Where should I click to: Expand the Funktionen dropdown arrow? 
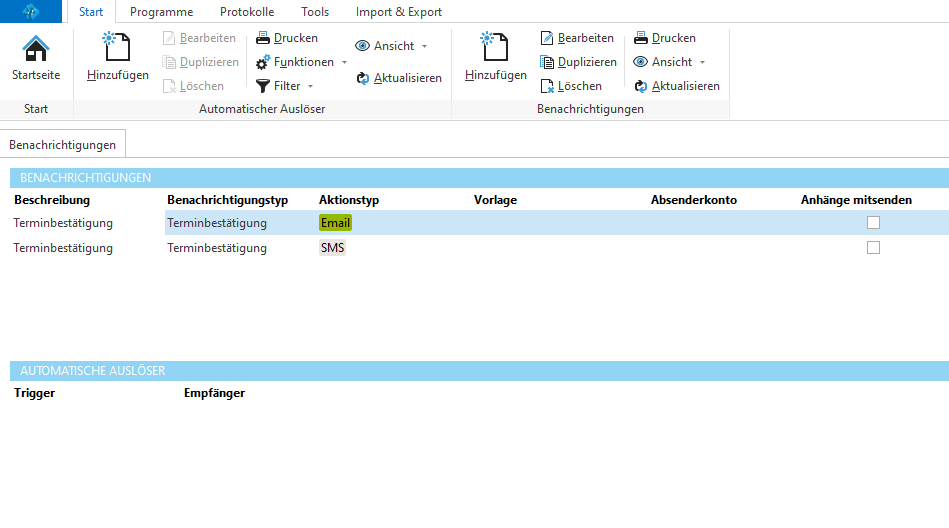[344, 62]
